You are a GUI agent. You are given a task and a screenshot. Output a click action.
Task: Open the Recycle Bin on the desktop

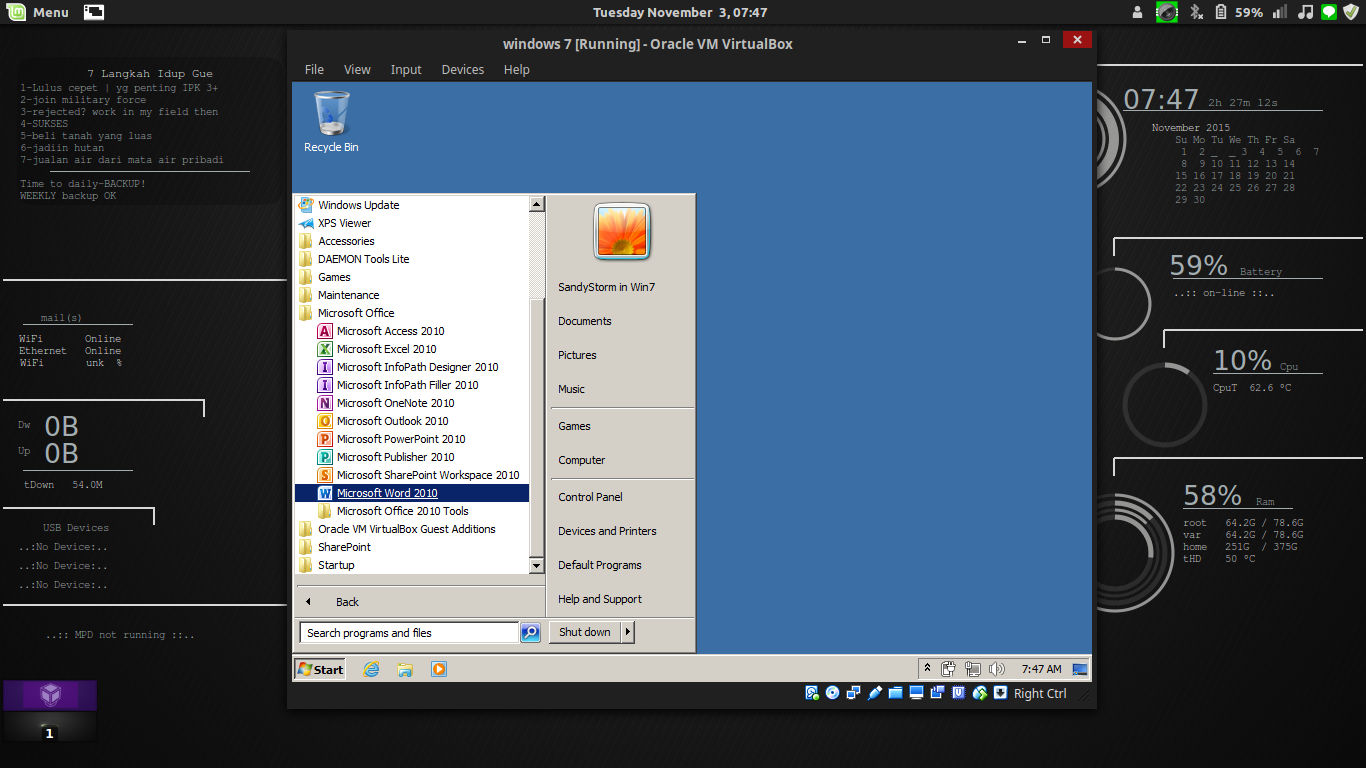tap(331, 122)
